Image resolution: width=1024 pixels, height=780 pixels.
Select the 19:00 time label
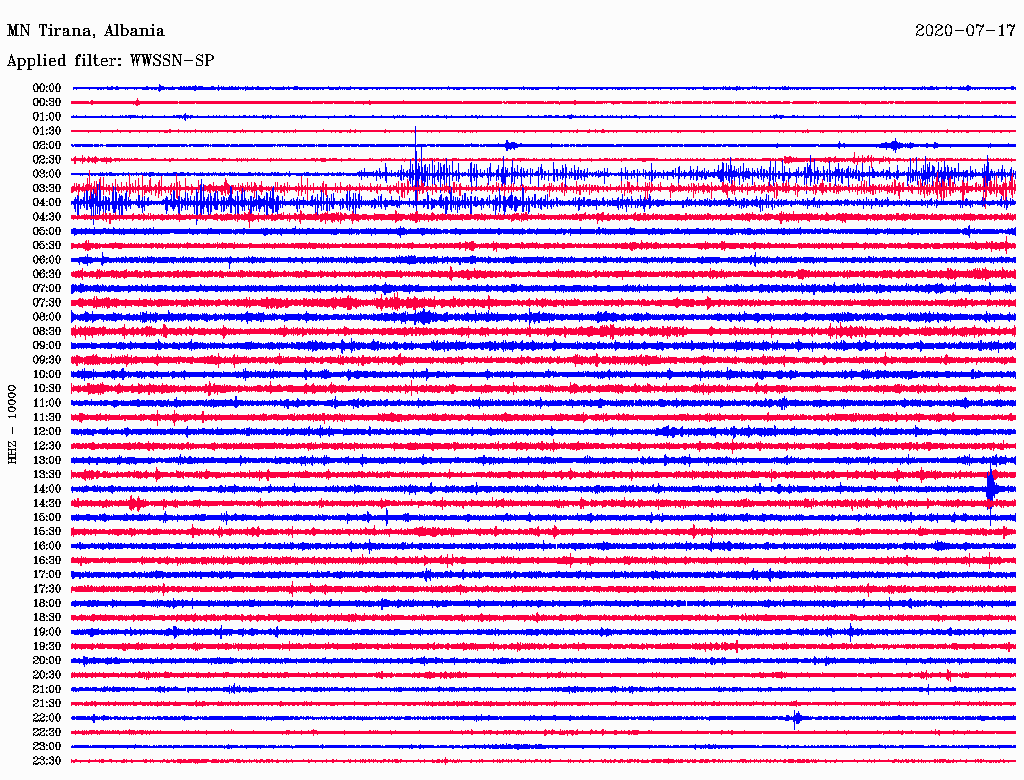point(47,632)
